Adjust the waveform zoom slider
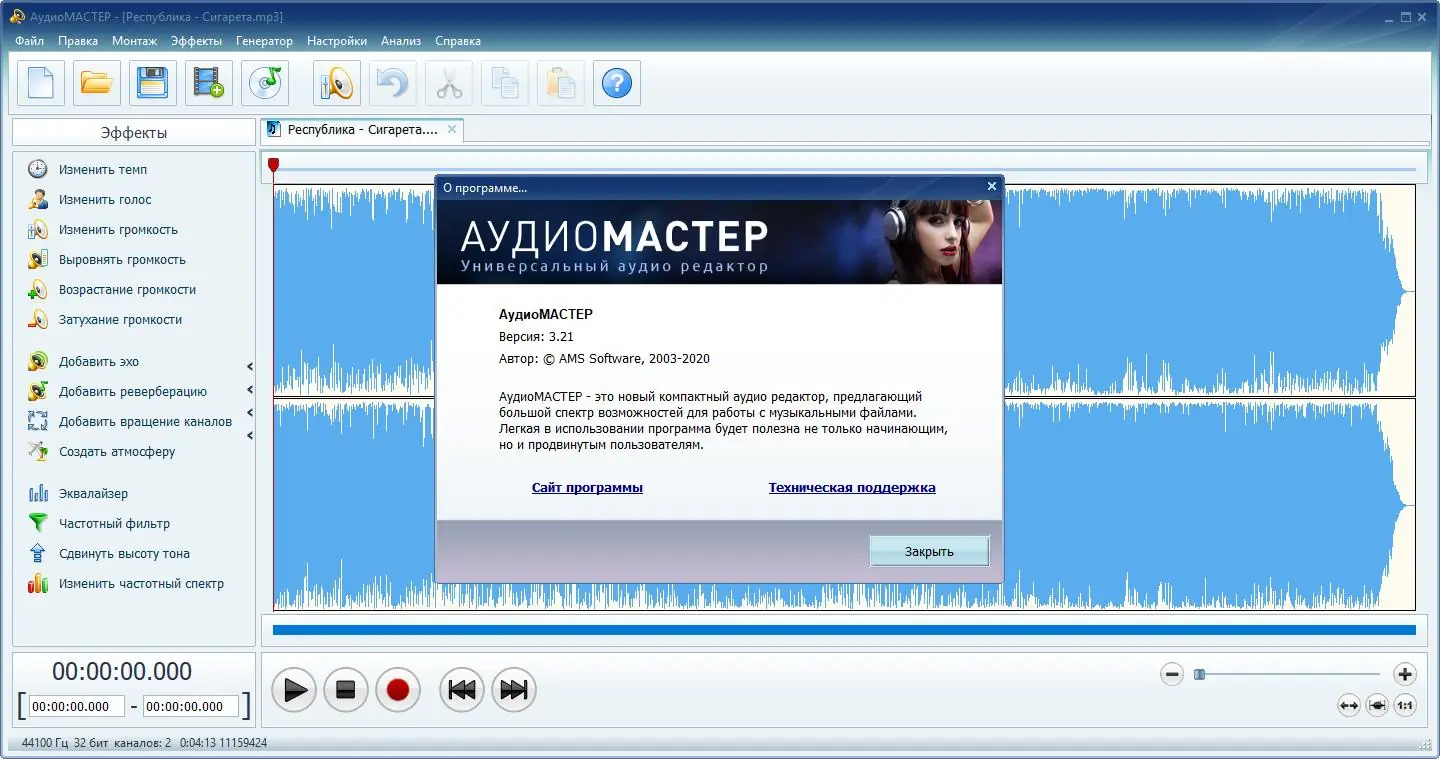This screenshot has width=1440, height=759. [1200, 674]
